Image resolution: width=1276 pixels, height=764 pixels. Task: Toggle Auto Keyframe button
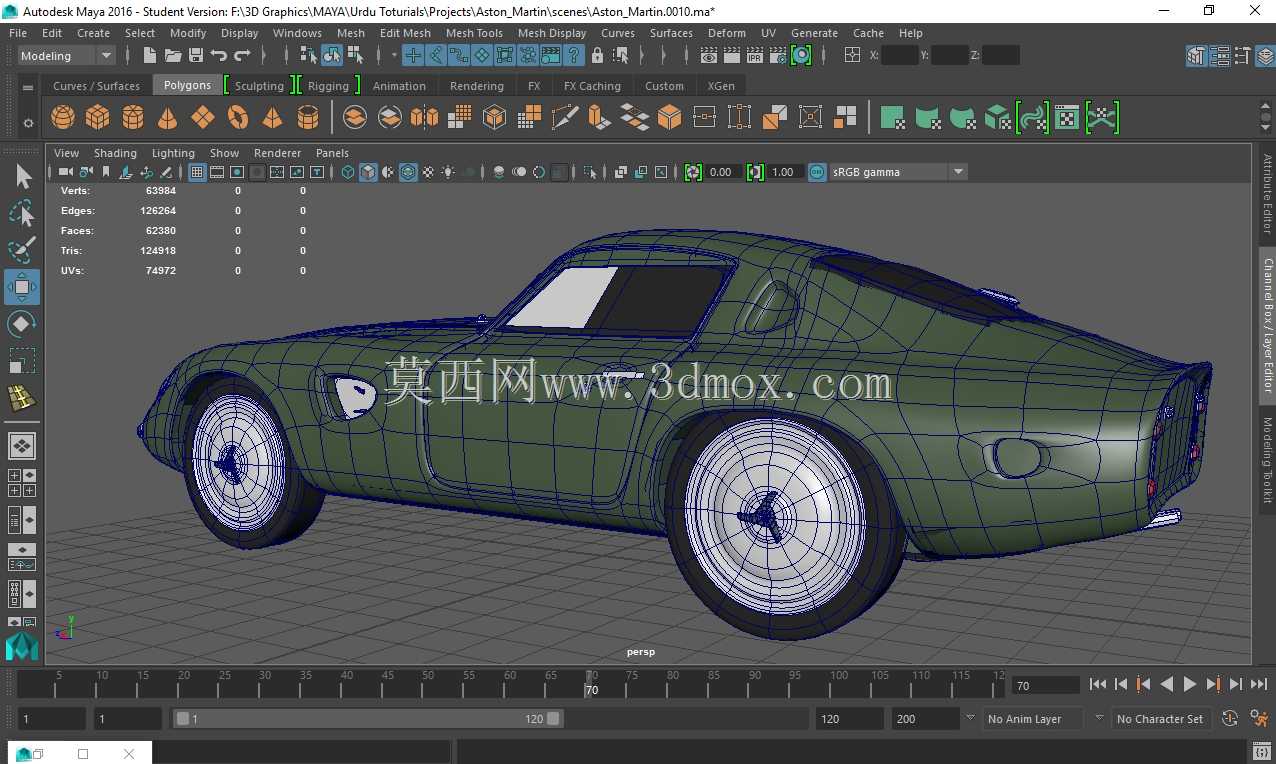tap(1230, 718)
